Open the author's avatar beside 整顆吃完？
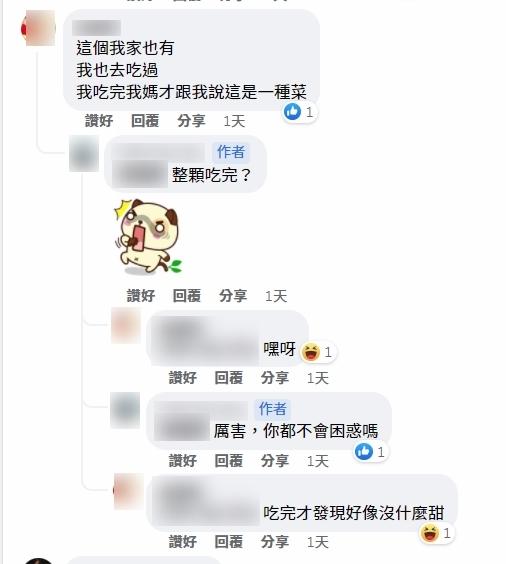The height and width of the screenshot is (564, 506). [x=84, y=154]
